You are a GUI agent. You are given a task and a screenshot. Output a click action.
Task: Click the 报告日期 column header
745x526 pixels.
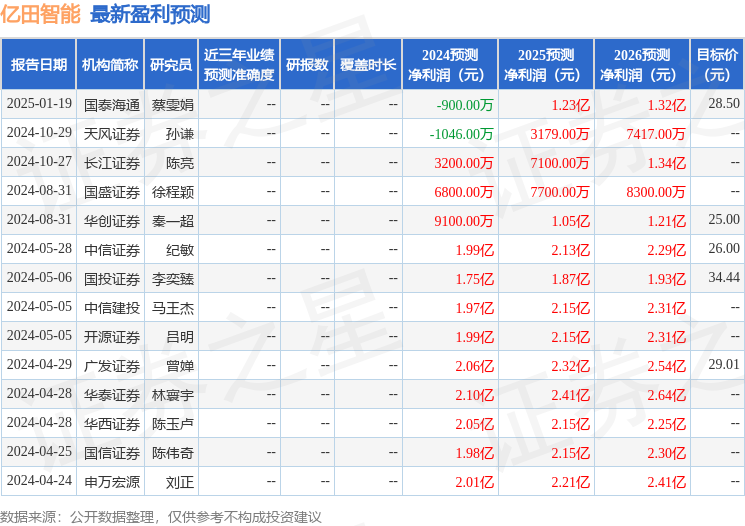coord(38,65)
